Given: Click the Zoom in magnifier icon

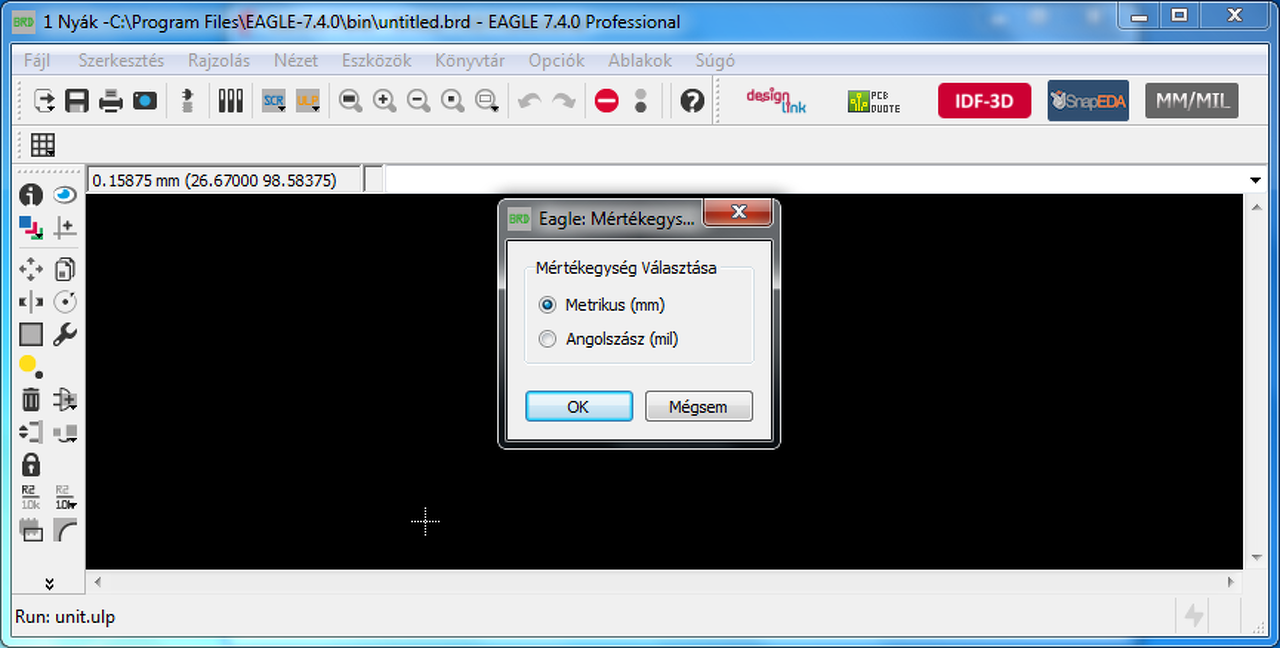Looking at the screenshot, I should point(384,100).
